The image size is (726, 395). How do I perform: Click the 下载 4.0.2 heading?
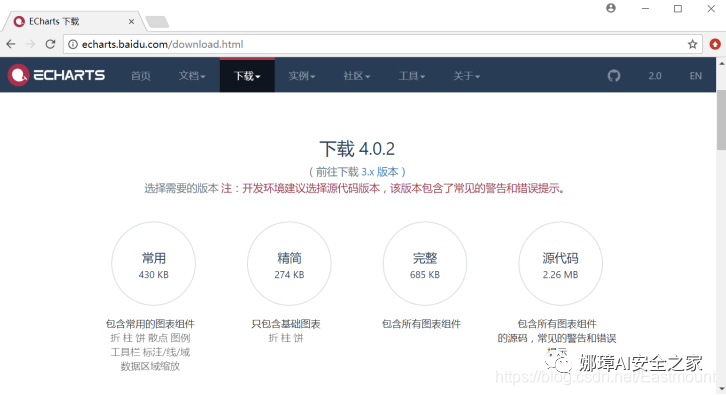point(357,149)
